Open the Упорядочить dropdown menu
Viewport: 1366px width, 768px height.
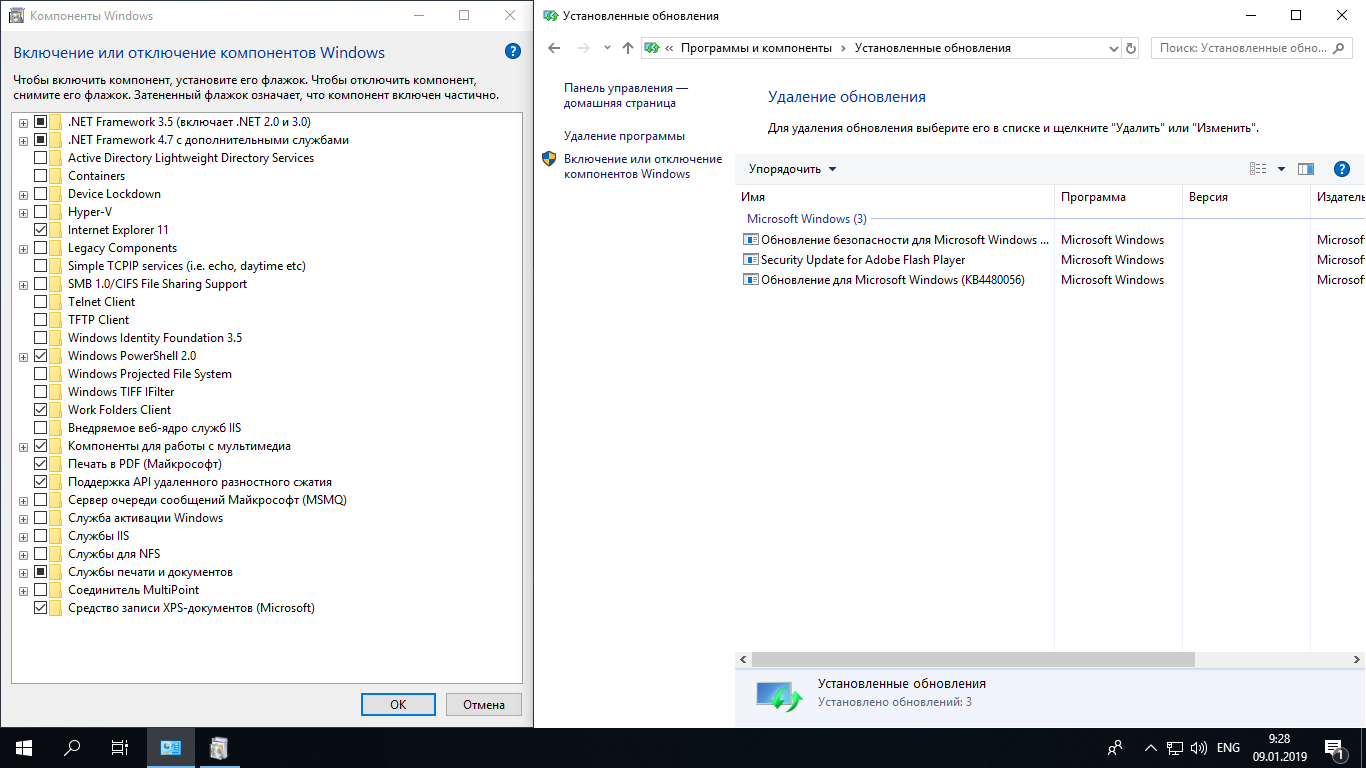pyautogui.click(x=792, y=169)
